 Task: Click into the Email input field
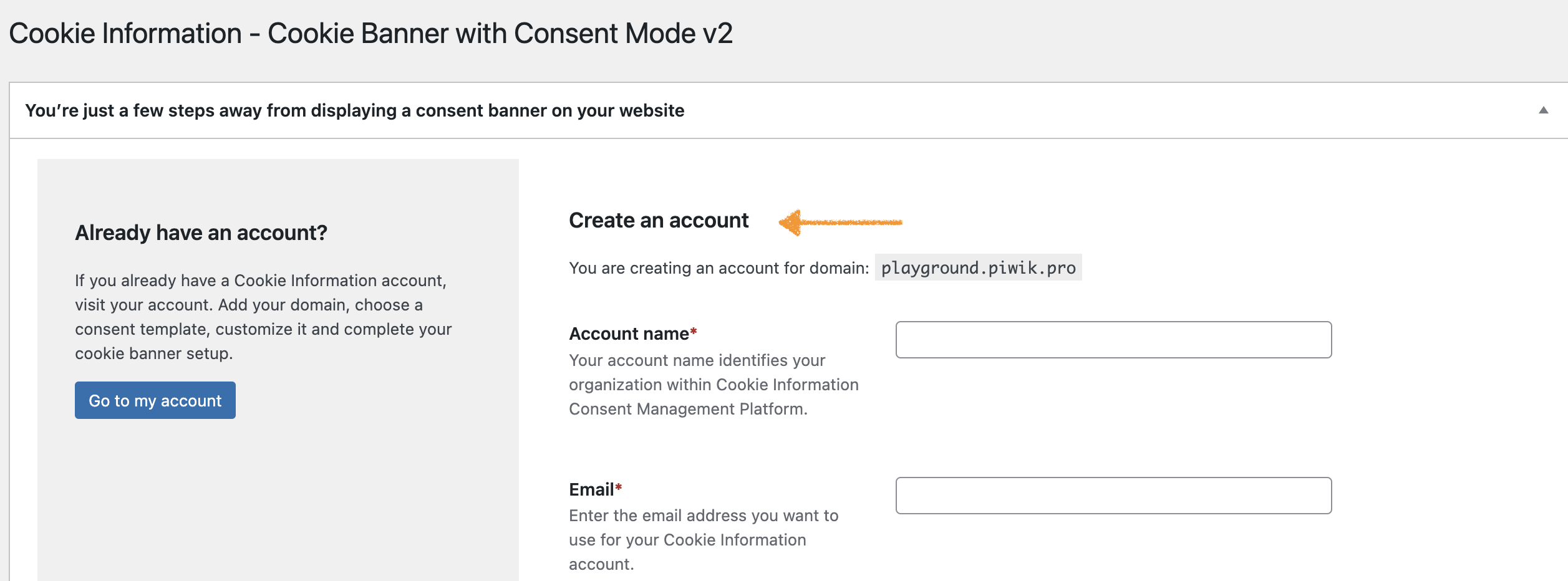[x=1113, y=496]
